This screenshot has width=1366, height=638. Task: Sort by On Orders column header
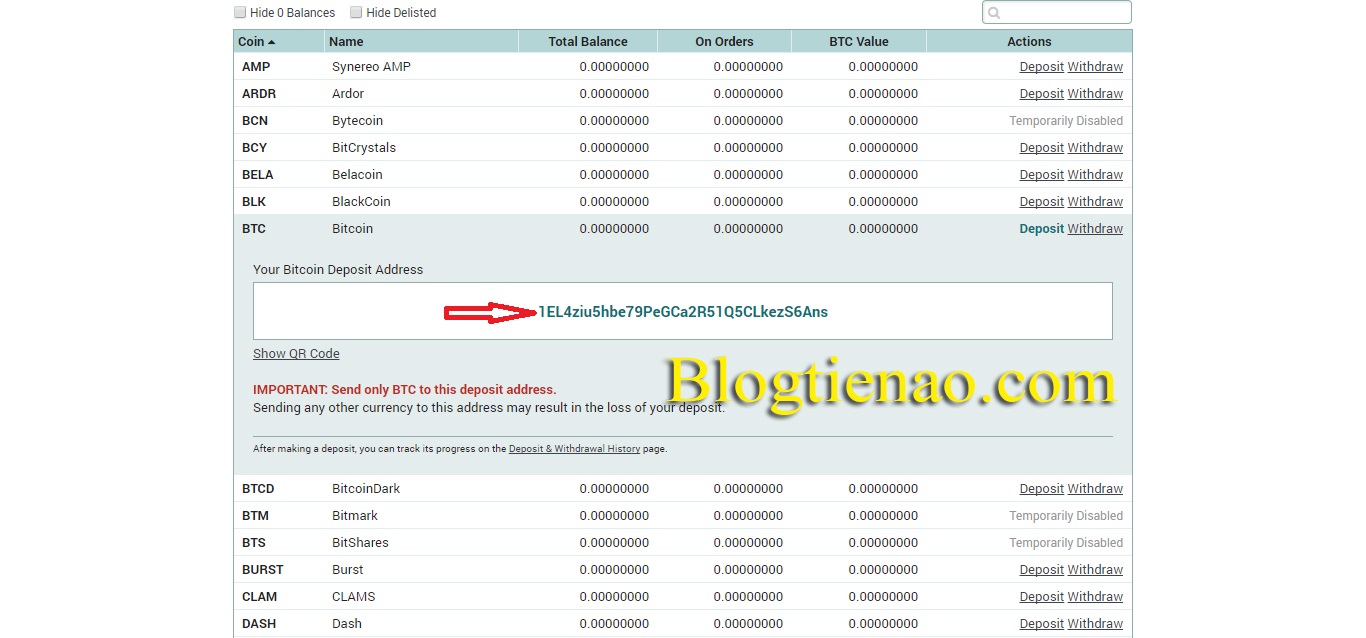point(724,42)
